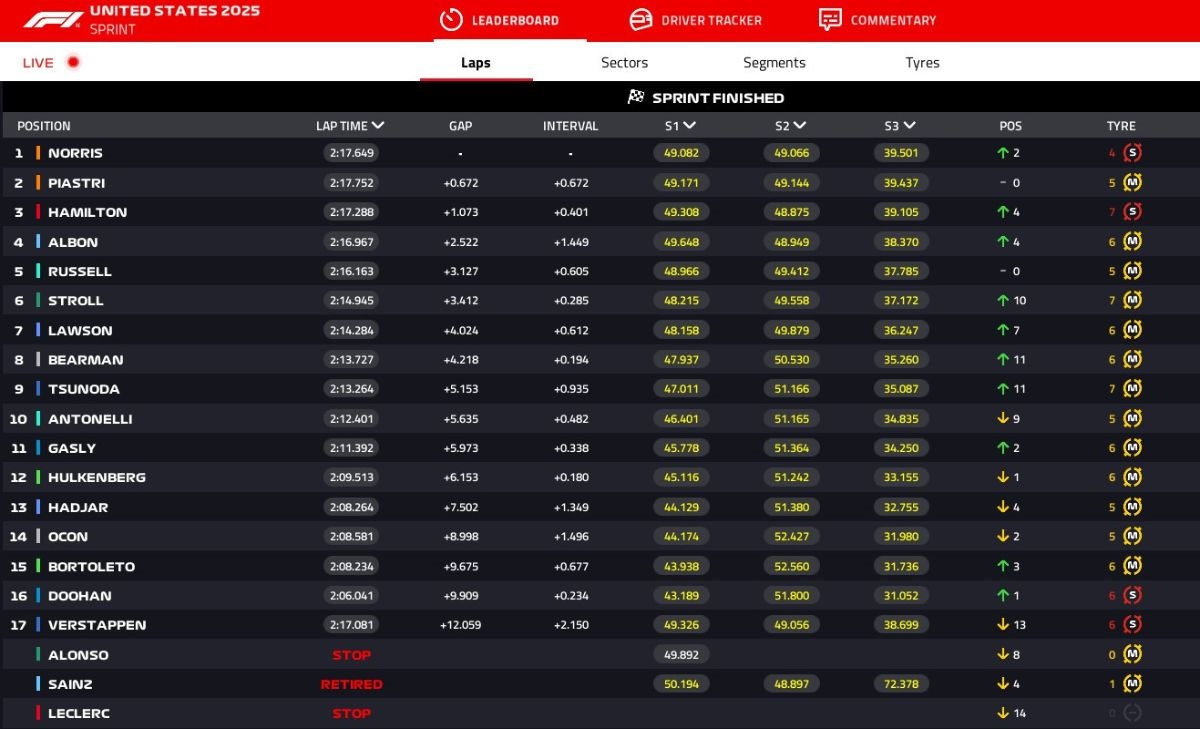Screen dimensions: 1200x729
Task: Open the S1 sector dropdown arrow
Action: (x=690, y=126)
